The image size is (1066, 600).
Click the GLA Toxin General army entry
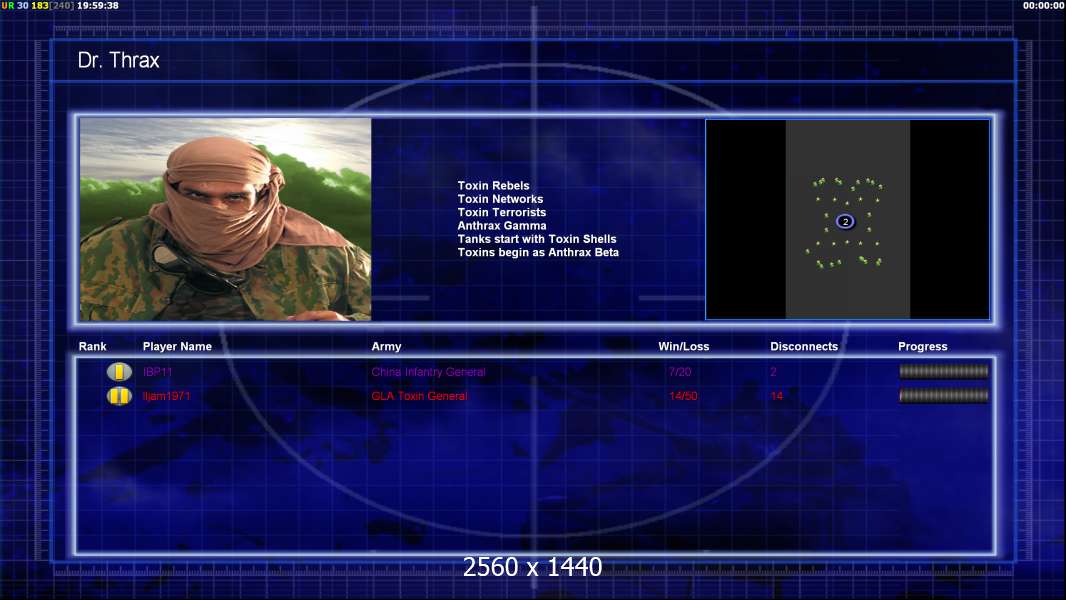[419, 396]
